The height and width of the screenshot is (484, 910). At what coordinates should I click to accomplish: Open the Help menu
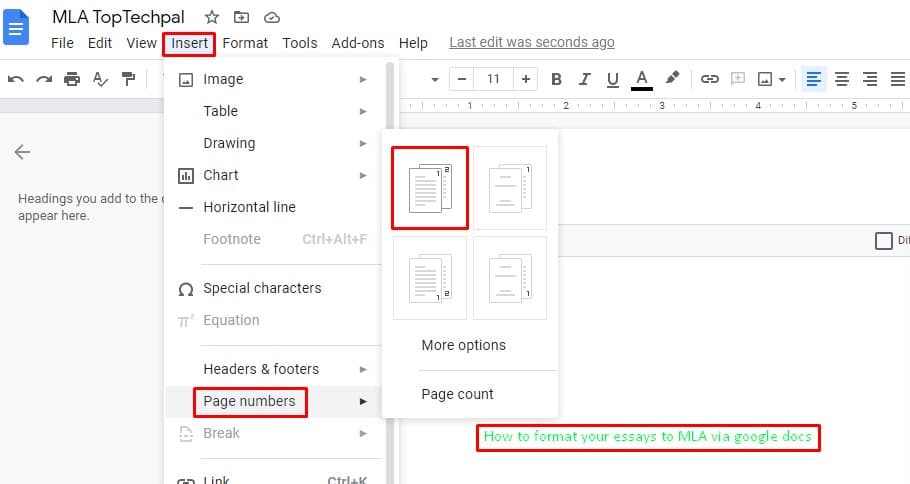(x=413, y=43)
